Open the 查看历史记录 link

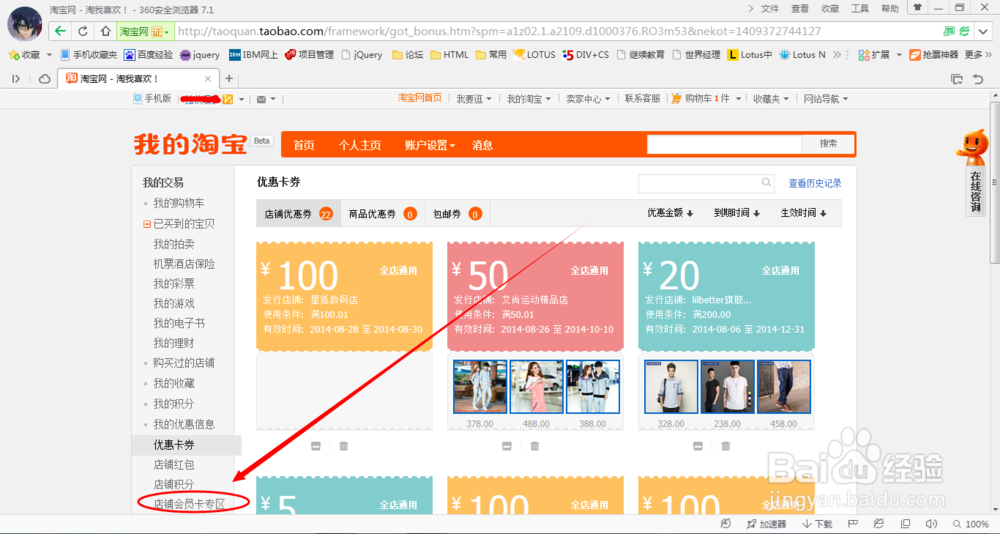(815, 183)
